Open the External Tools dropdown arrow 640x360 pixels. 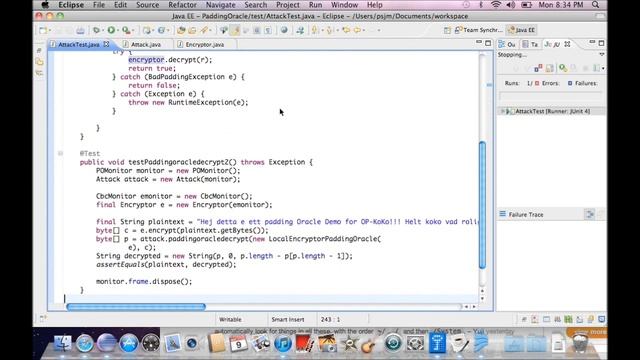pos(133,31)
